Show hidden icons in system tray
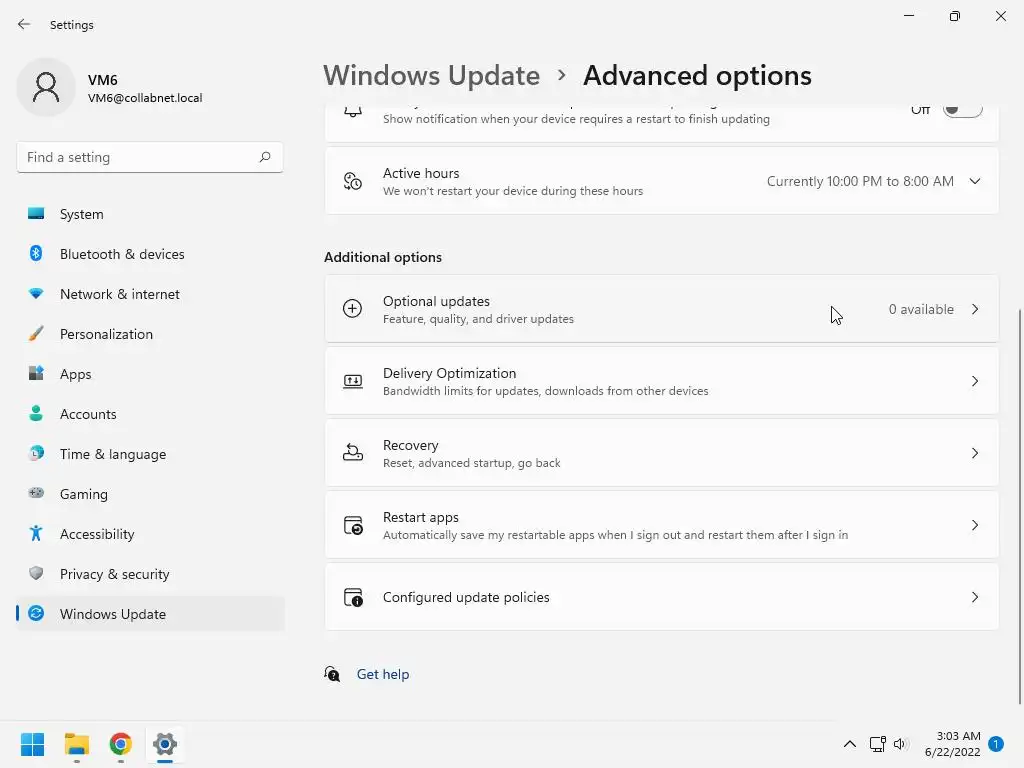 [x=850, y=744]
